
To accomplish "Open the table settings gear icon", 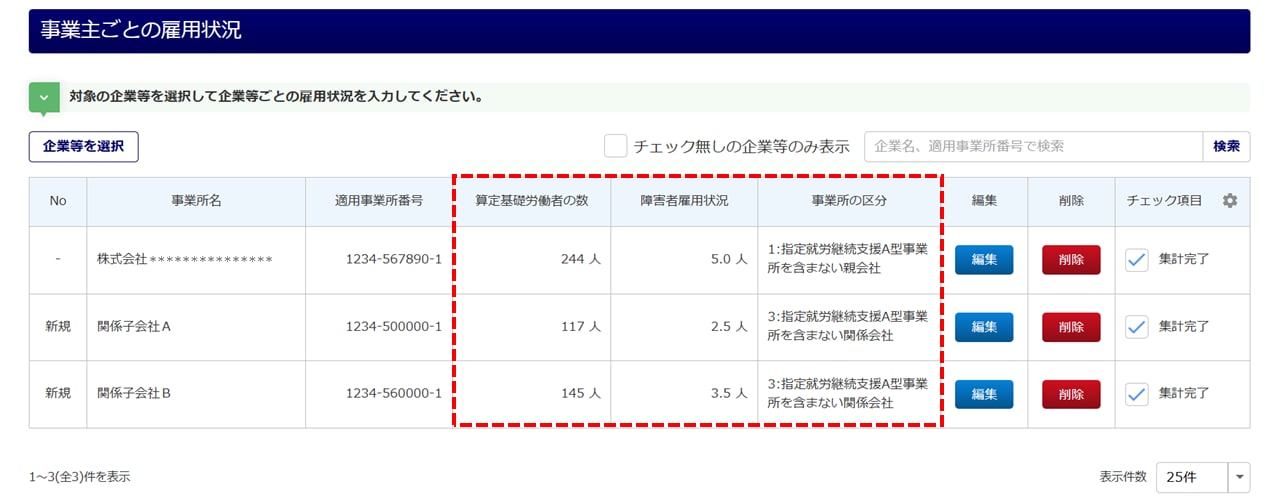I will tap(1230, 201).
